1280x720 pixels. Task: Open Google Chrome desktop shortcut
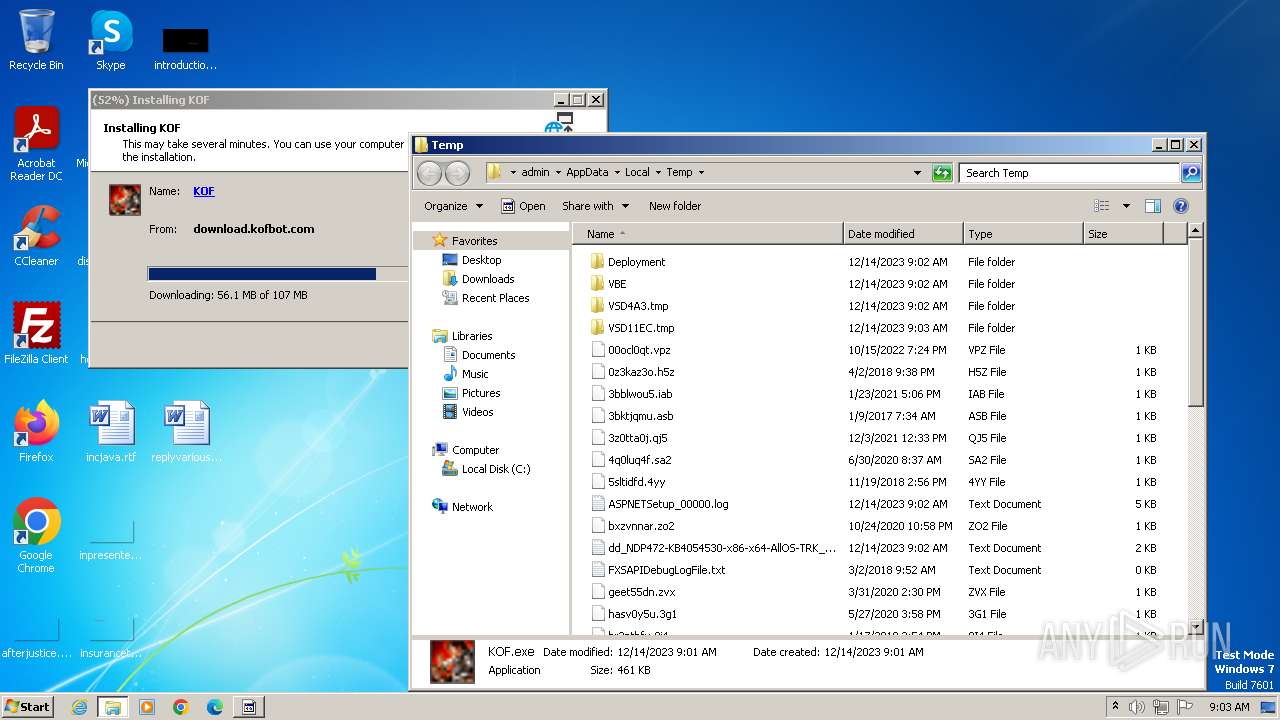click(36, 535)
